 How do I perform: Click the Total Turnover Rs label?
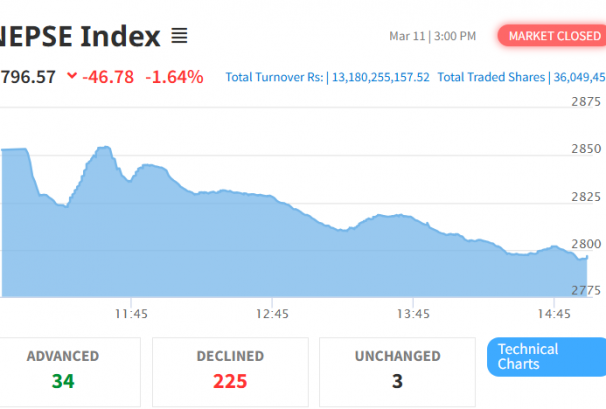[x=275, y=77]
